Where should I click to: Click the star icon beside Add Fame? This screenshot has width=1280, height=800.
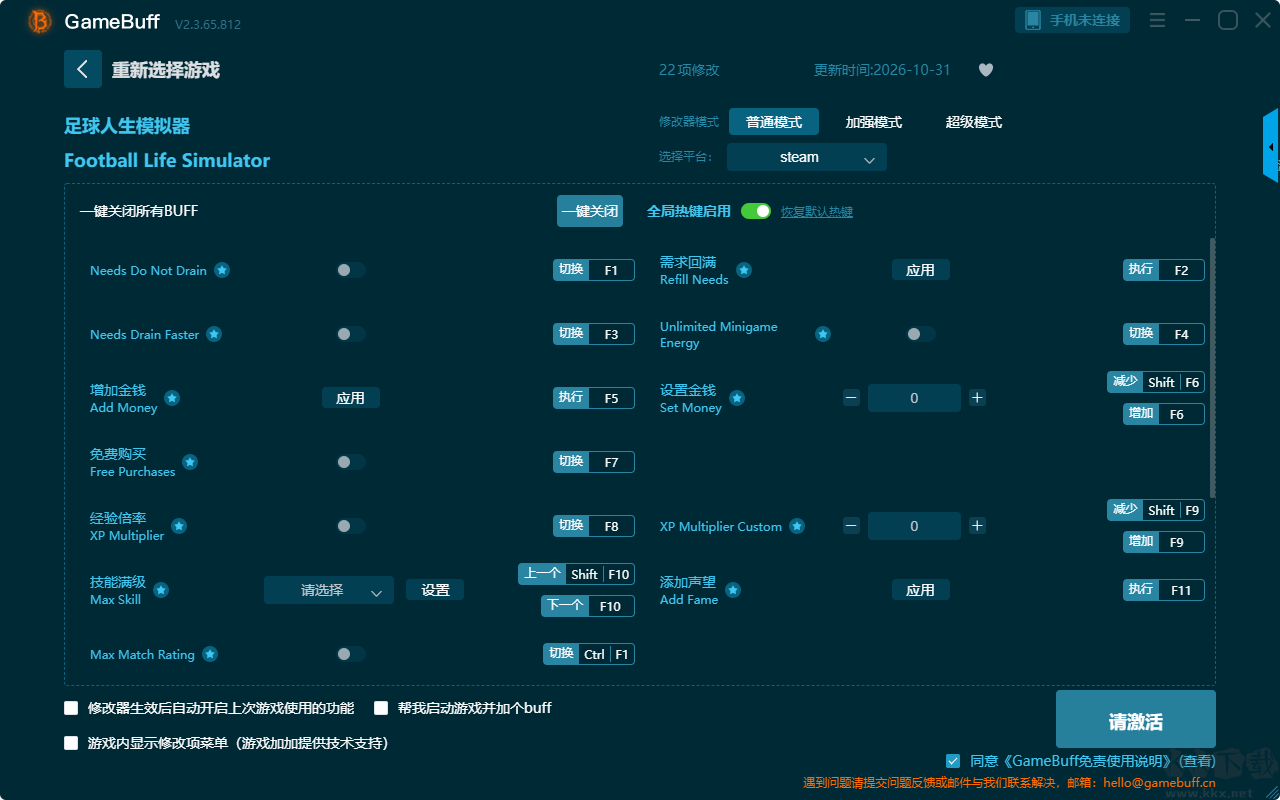point(733,590)
